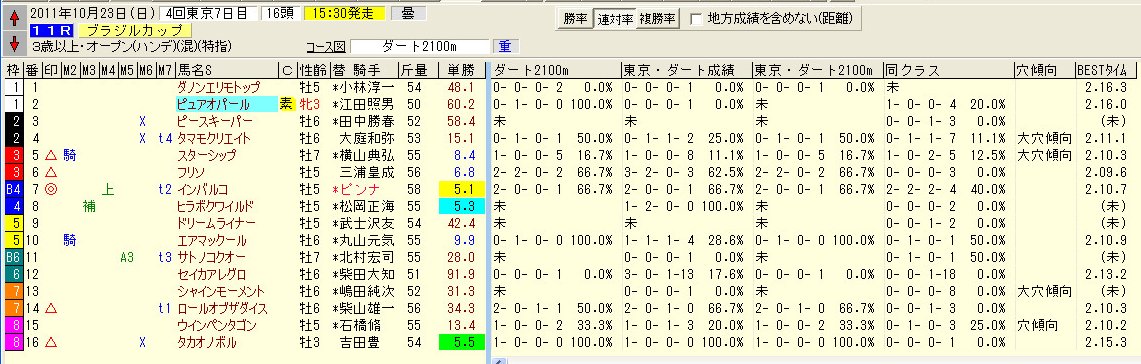
Task: Sort by 馬名S column header
Action: (x=227, y=70)
